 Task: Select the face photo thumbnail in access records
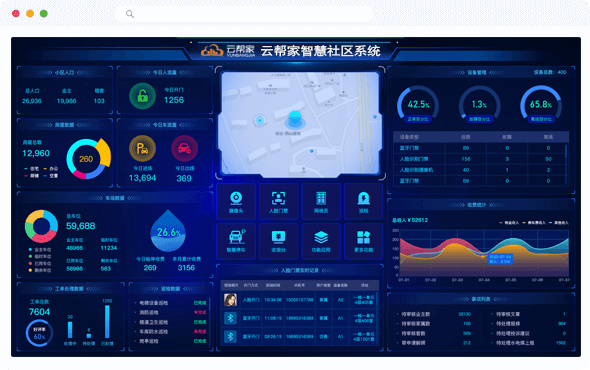[x=230, y=300]
